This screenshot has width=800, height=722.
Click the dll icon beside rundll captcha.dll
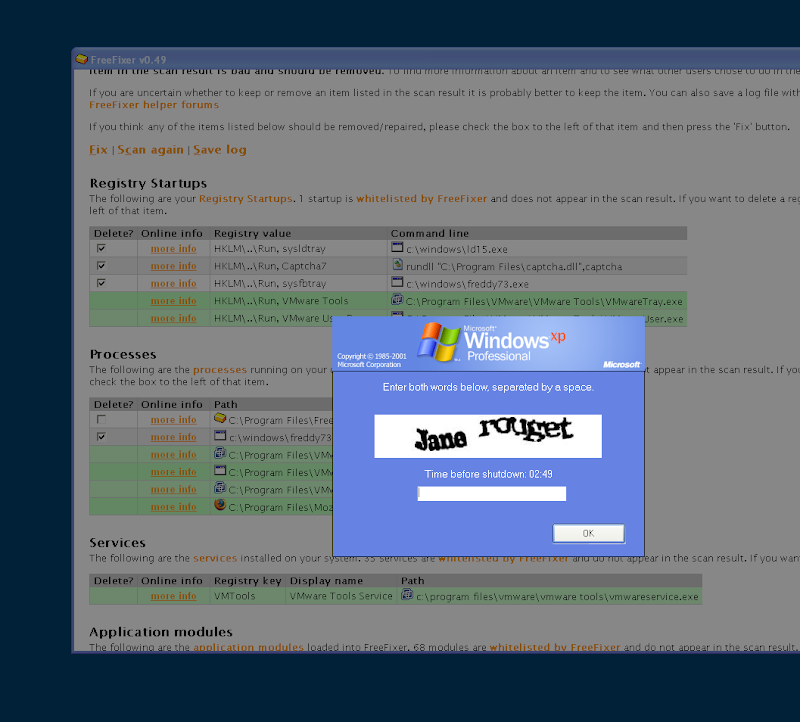pyautogui.click(x=397, y=265)
